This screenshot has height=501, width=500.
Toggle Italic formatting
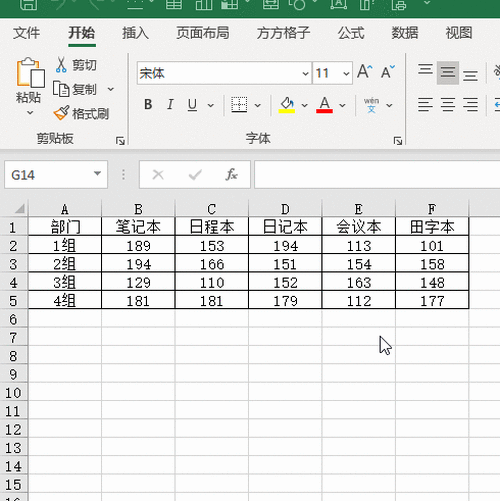point(170,105)
